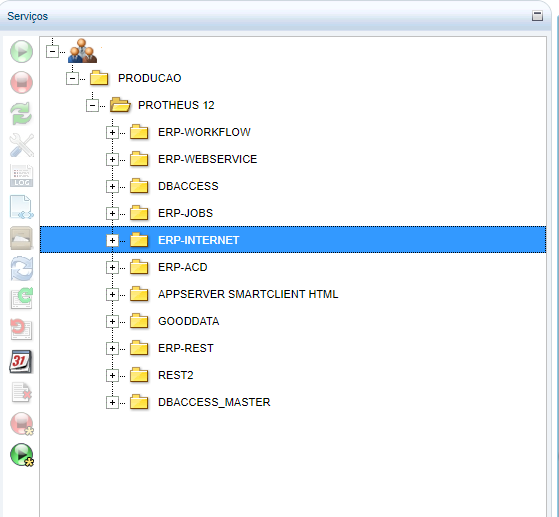
Task: Expand the APPSERVER SMARTCLIENT HTML node
Action: pyautogui.click(x=112, y=295)
